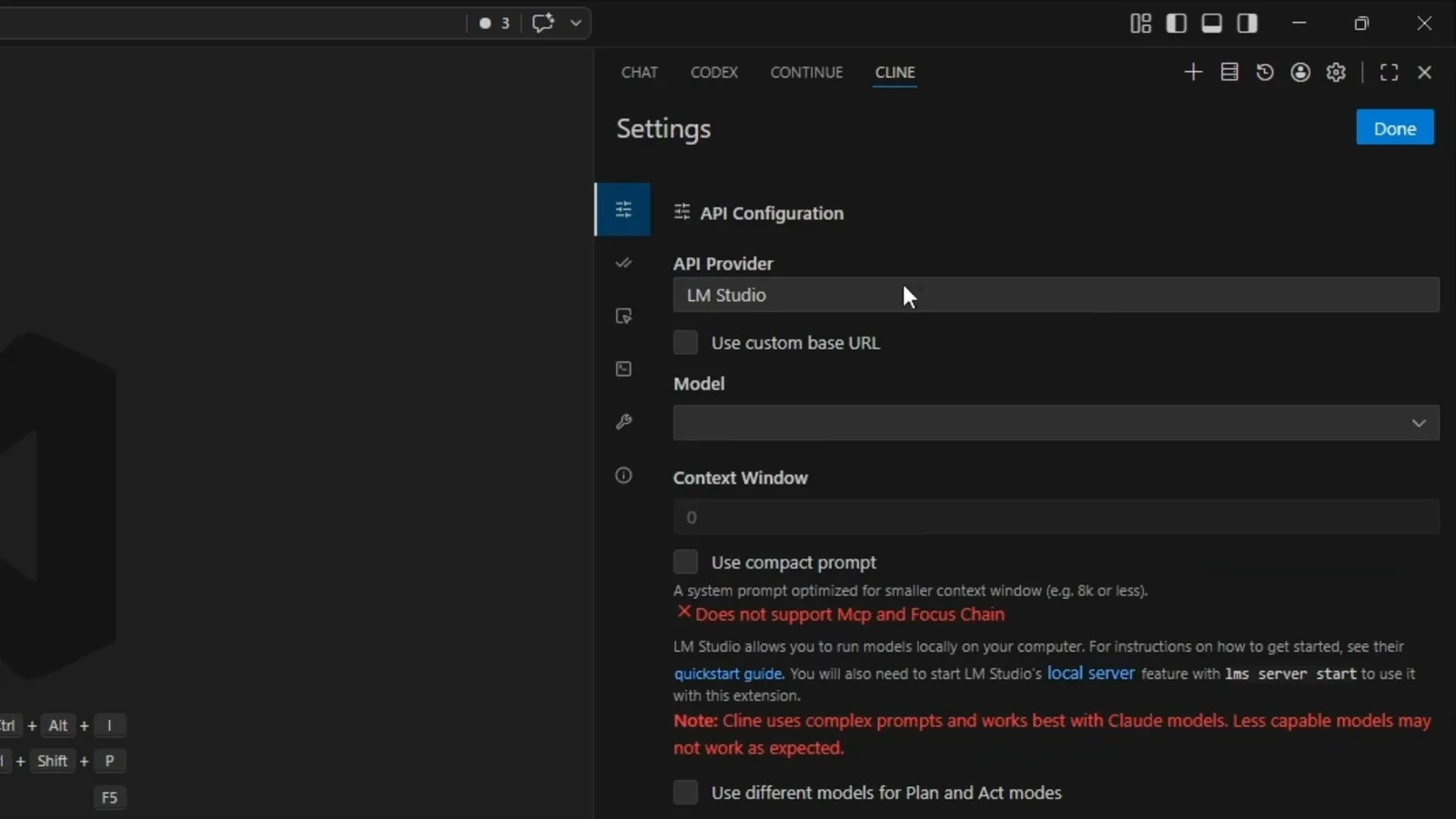Open the Cline account icon
The image size is (1456, 819).
(x=1300, y=72)
